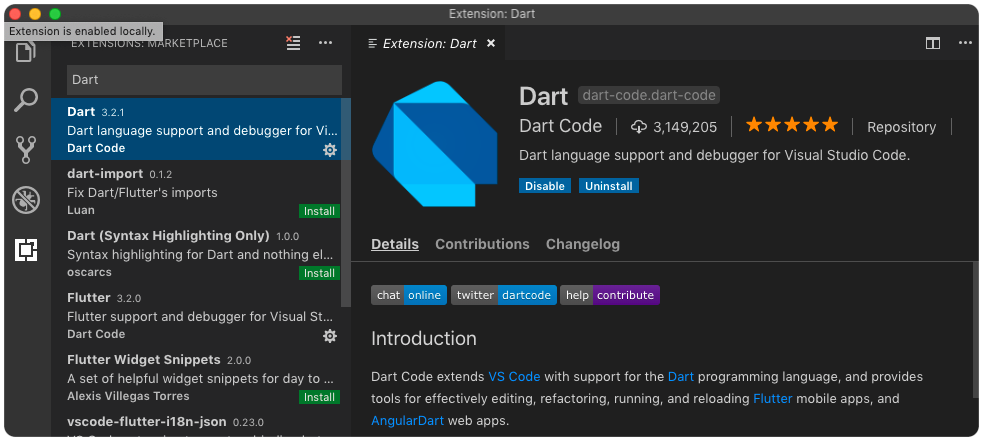Click the extensions search field containing Dart

204,80
